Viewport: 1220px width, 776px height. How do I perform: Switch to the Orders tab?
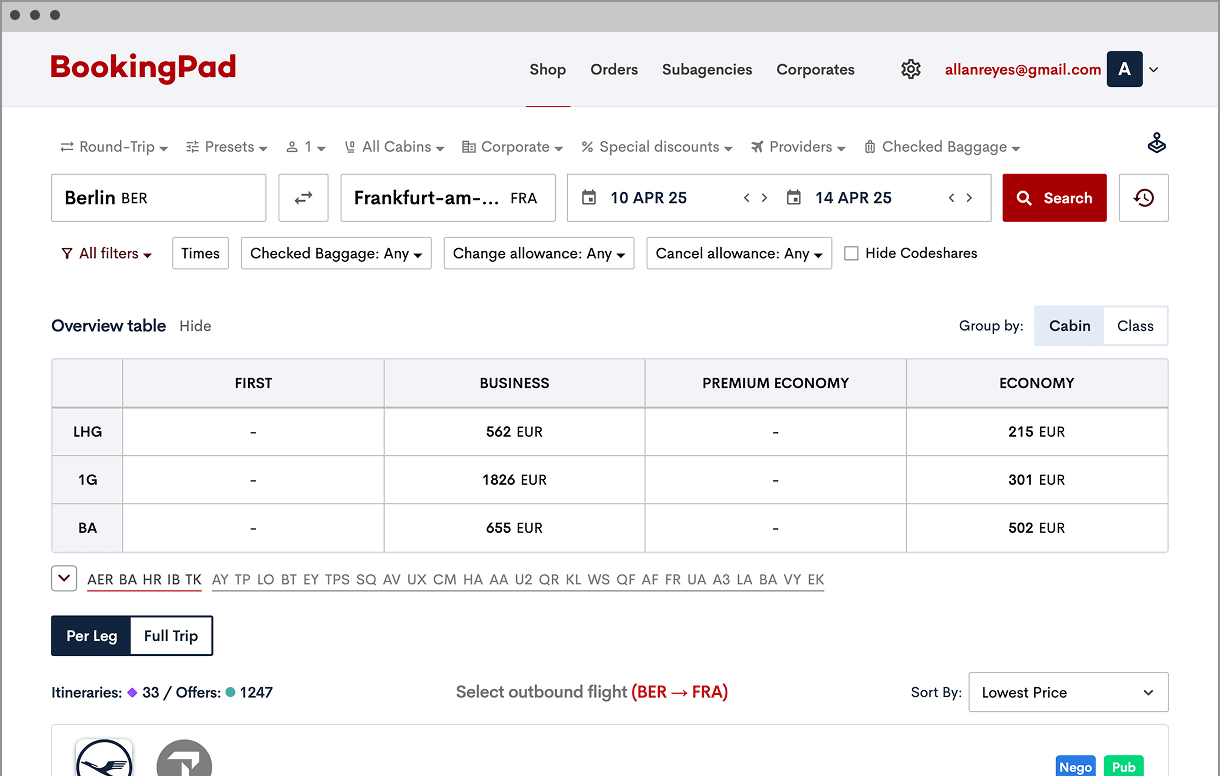tap(614, 70)
